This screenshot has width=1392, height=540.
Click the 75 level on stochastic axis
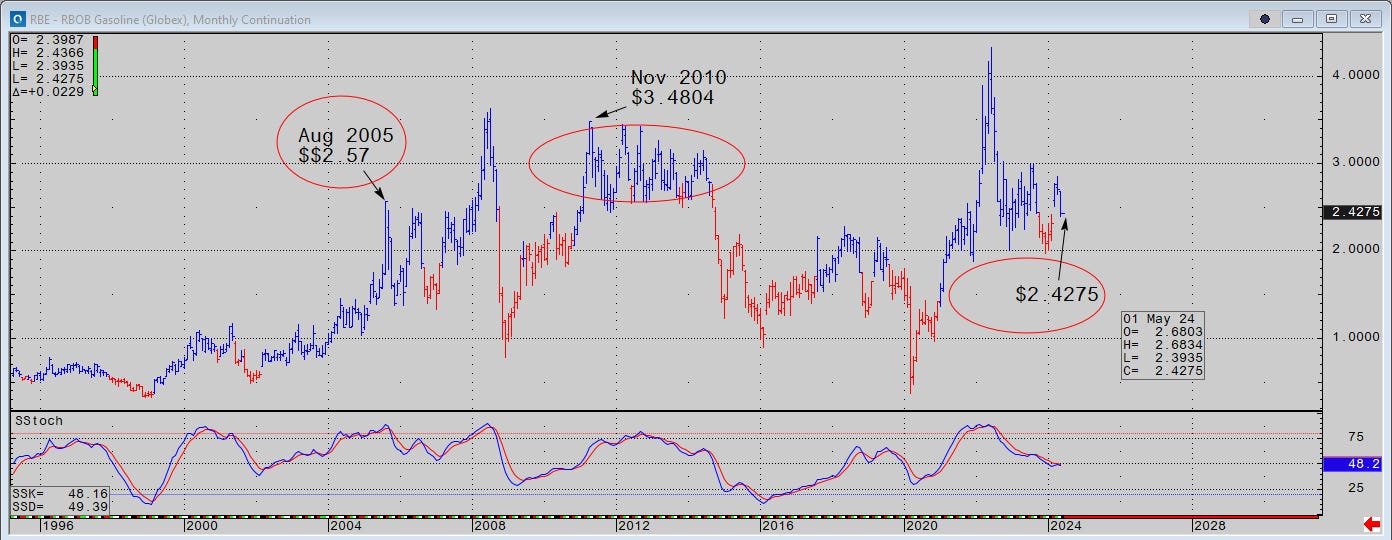pyautogui.click(x=1356, y=436)
